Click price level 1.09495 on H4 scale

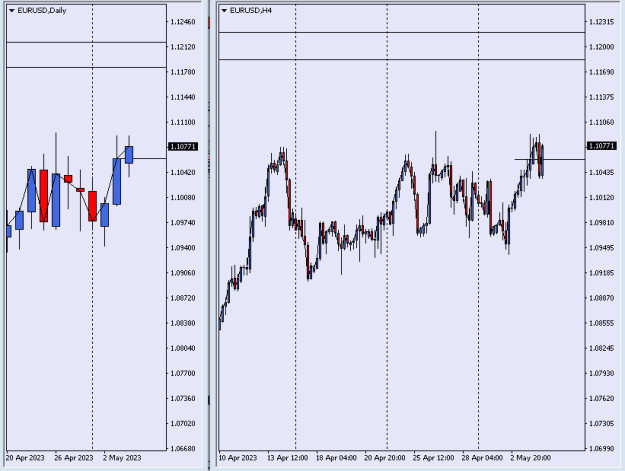coord(601,248)
